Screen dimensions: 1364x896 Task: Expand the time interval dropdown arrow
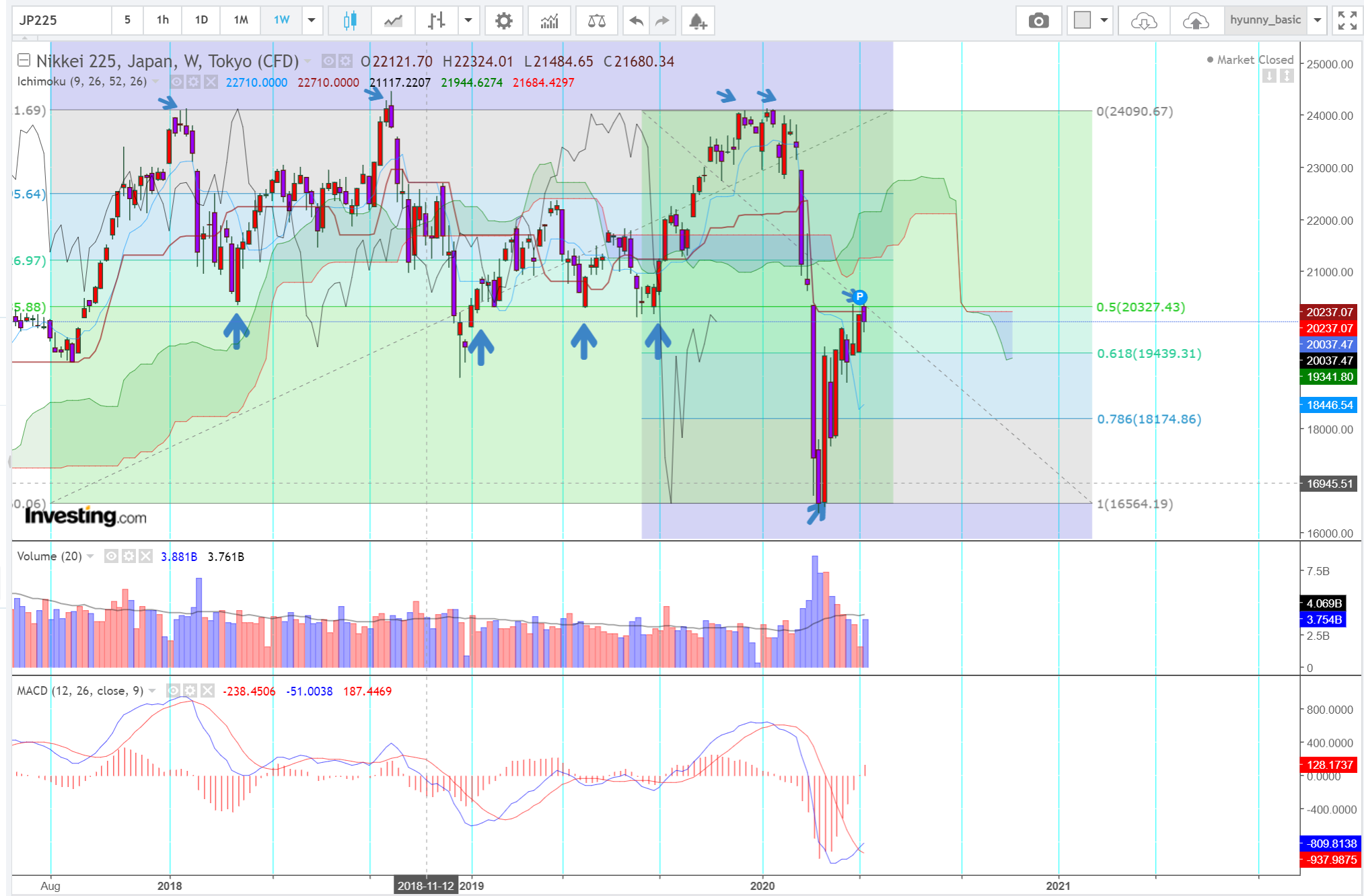(x=312, y=21)
